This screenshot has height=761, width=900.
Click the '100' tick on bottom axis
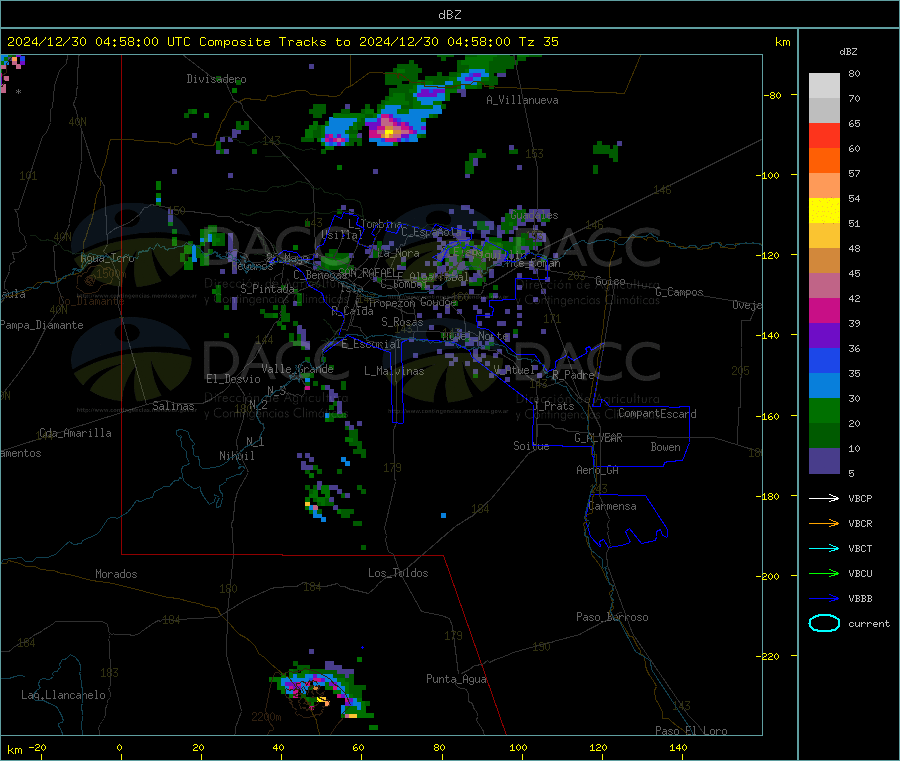[518, 747]
